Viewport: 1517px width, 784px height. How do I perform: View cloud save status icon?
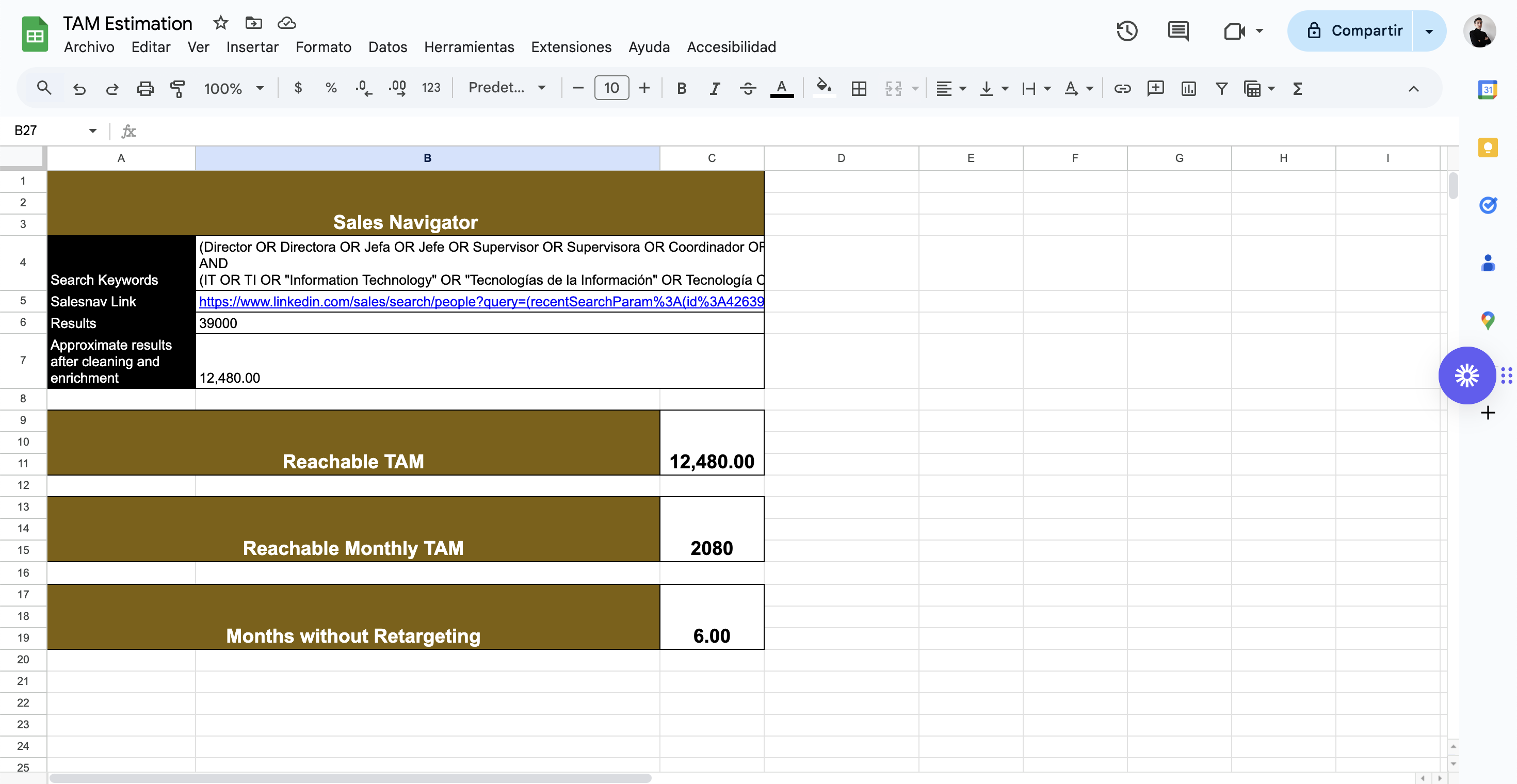point(286,23)
